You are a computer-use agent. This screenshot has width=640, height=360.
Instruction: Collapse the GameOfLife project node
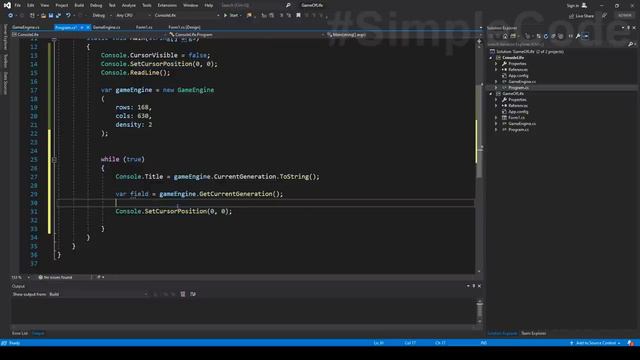click(491, 94)
